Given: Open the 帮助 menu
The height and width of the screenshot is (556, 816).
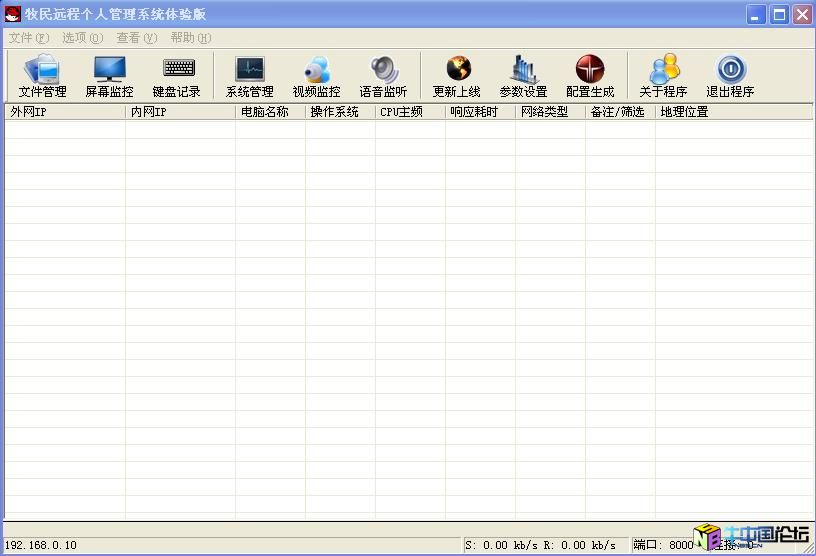Looking at the screenshot, I should (x=191, y=38).
